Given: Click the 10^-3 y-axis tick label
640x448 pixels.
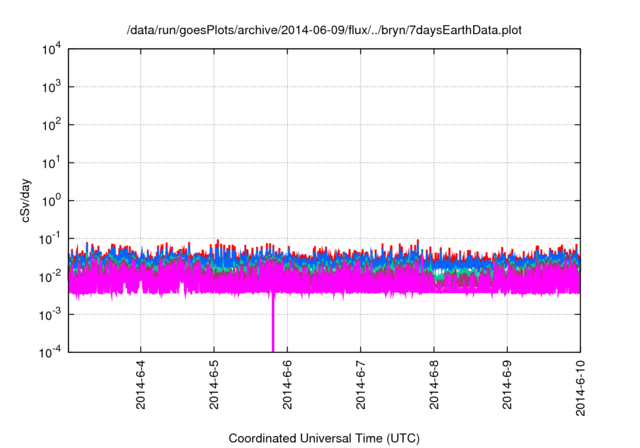Looking at the screenshot, I should 50,315.
